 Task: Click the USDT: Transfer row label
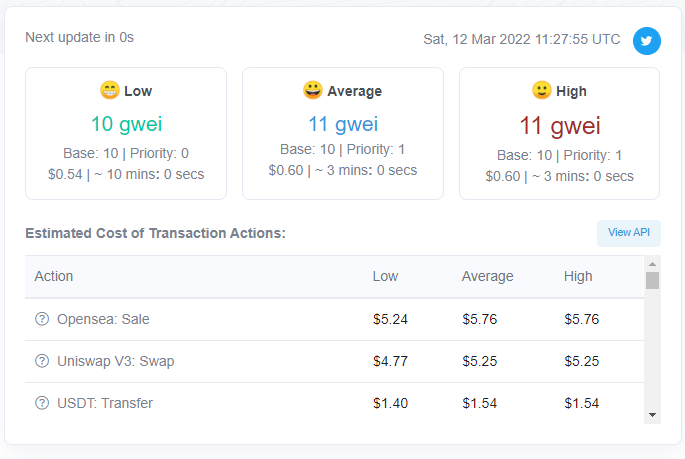pos(105,403)
